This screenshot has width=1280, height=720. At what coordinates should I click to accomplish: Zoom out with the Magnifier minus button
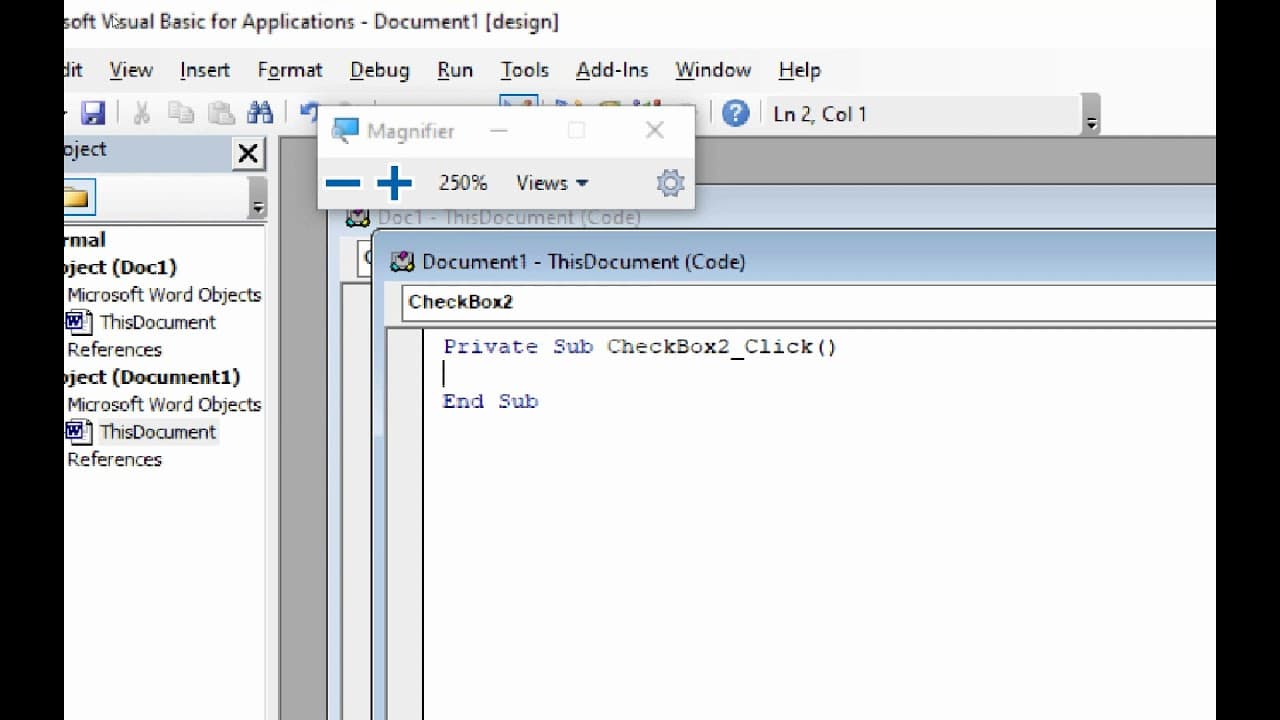click(343, 183)
